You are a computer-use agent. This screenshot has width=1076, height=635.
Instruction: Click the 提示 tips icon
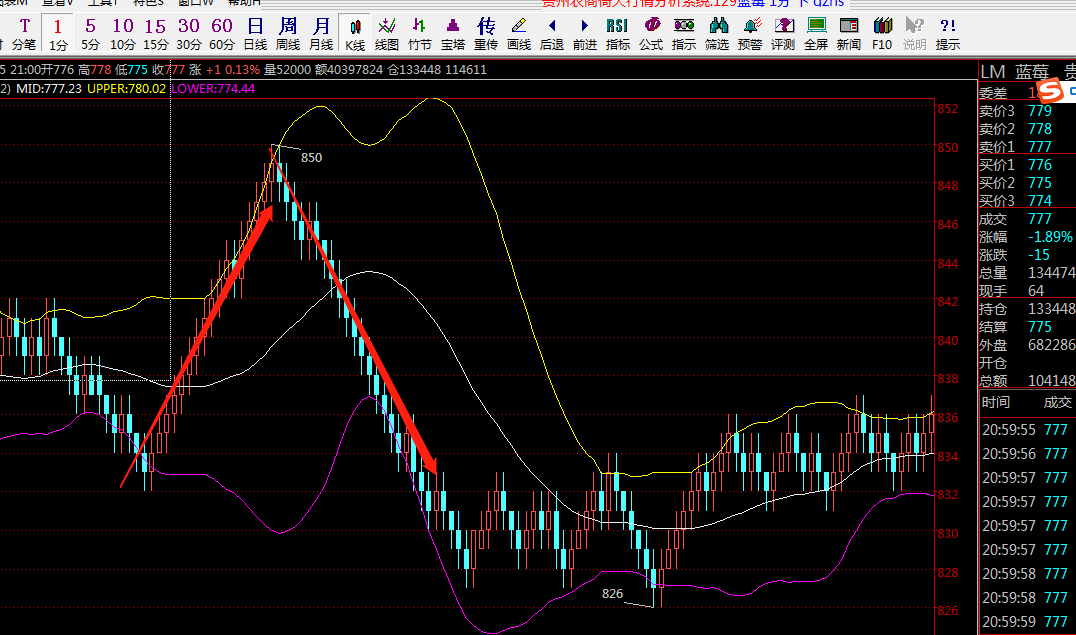click(x=947, y=34)
